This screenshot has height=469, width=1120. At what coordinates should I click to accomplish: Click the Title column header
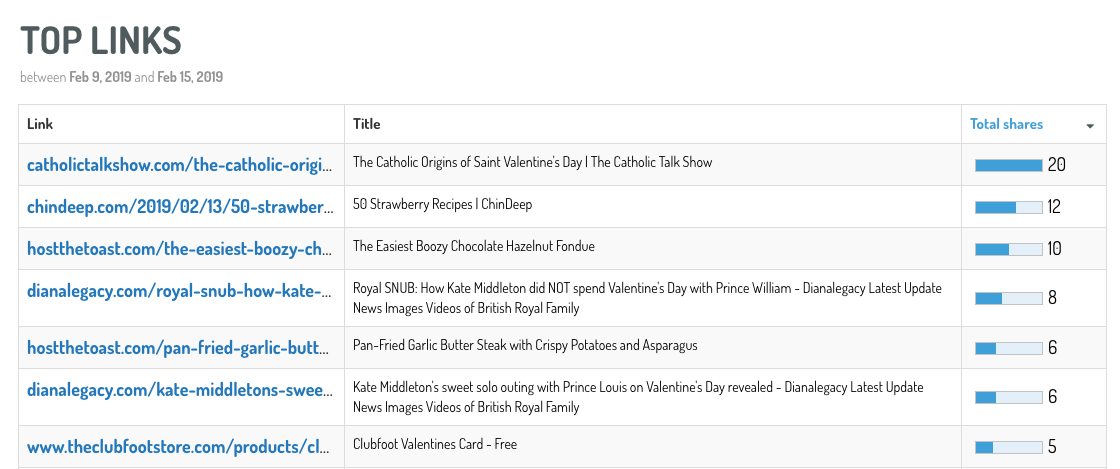point(366,124)
